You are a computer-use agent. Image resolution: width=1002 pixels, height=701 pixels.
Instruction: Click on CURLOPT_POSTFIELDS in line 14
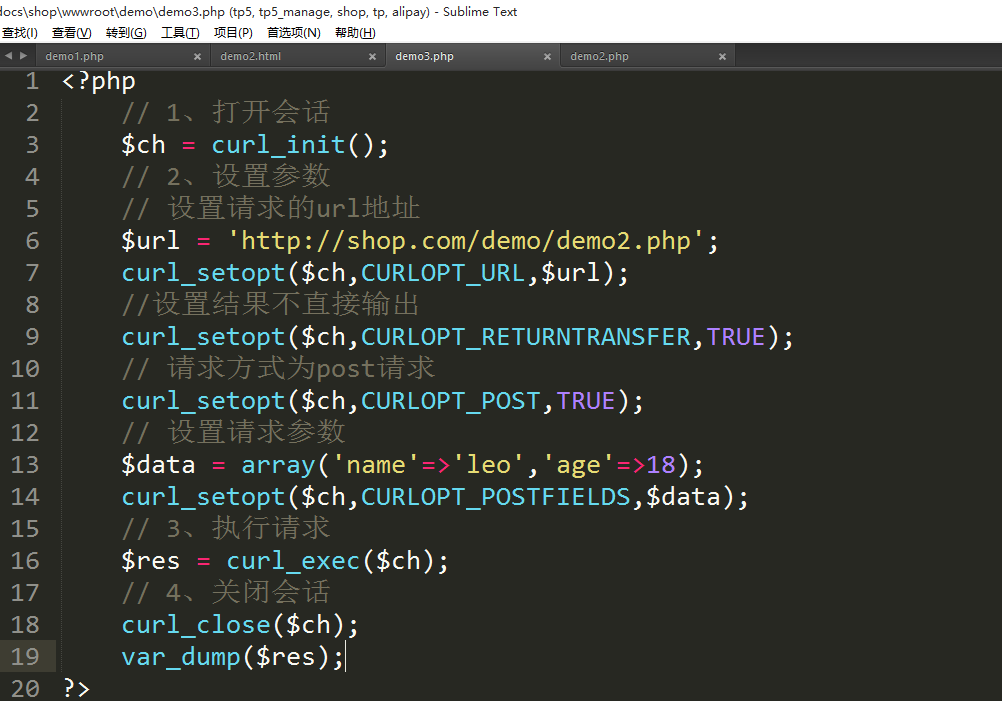tap(496, 497)
